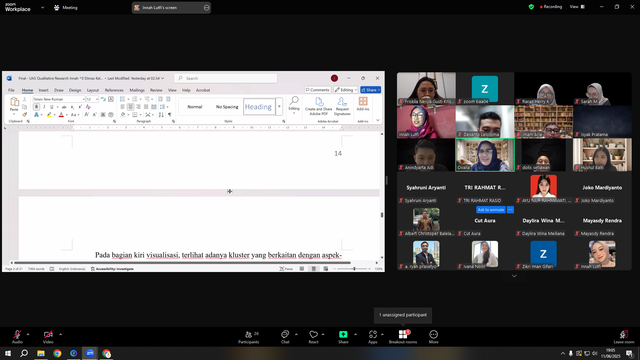Click the green encryption shield icon
The height and width of the screenshot is (360, 640).
(x=531, y=7)
